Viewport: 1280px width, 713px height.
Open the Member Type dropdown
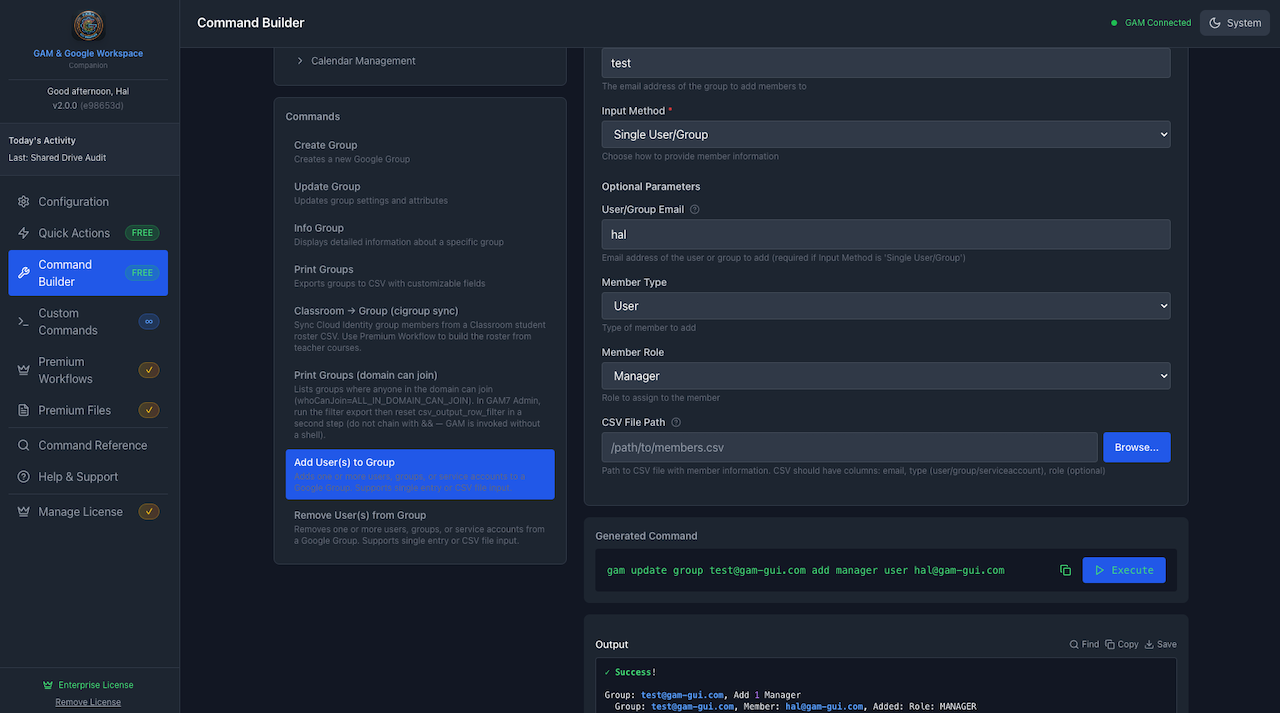pos(886,306)
